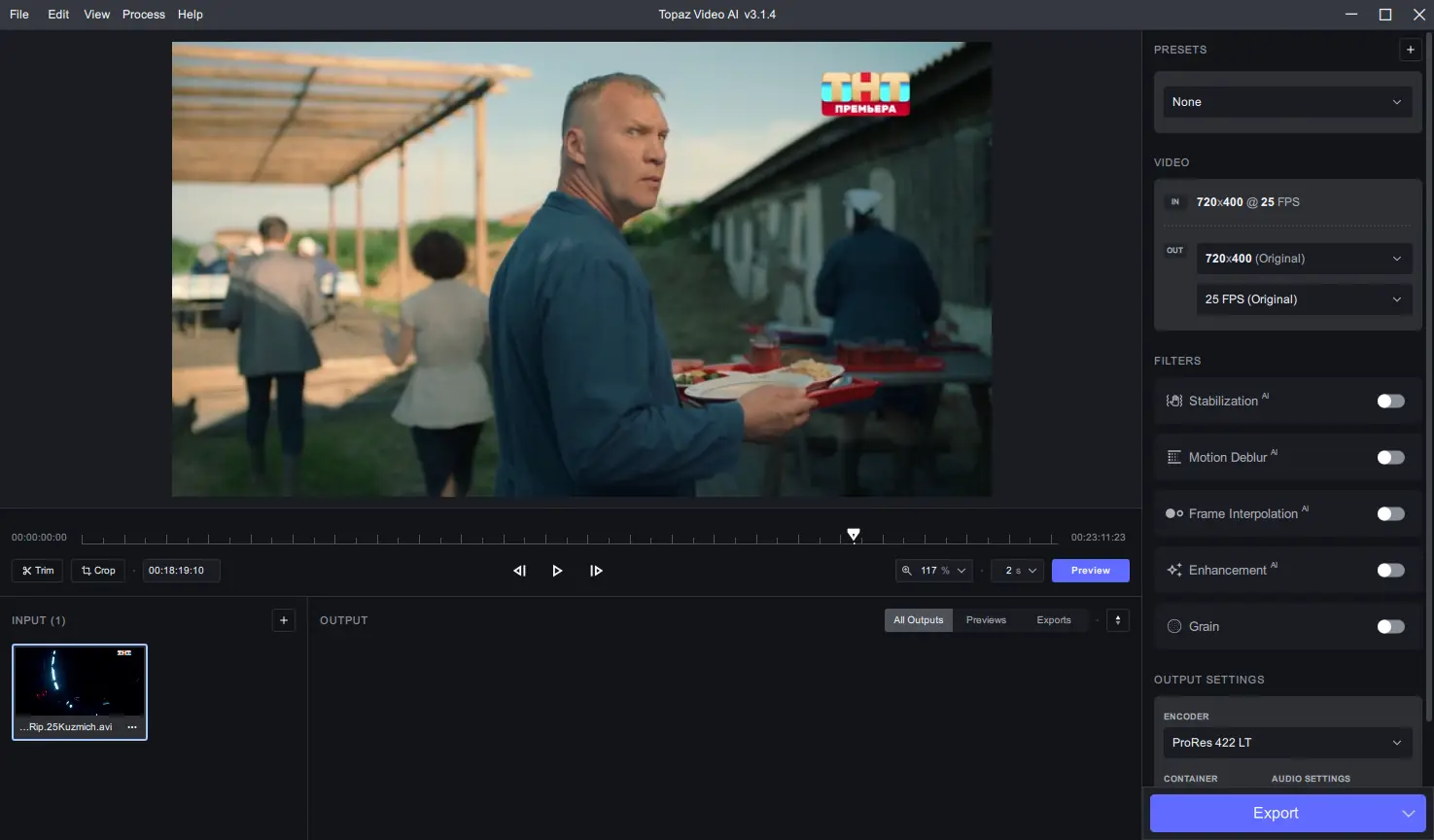
Task: Click the Frame Interpolation filter label
Action: (1243, 513)
